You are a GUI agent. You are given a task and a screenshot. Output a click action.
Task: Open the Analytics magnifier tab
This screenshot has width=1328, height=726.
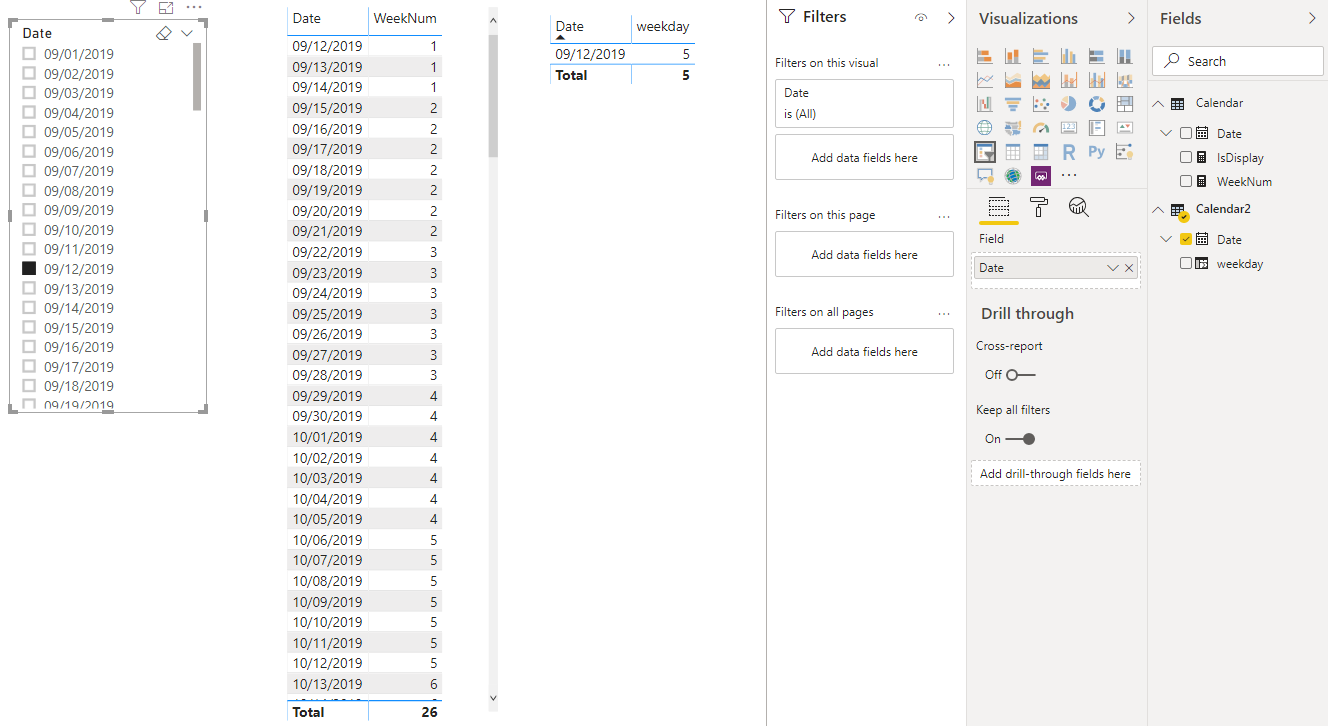pos(1078,207)
